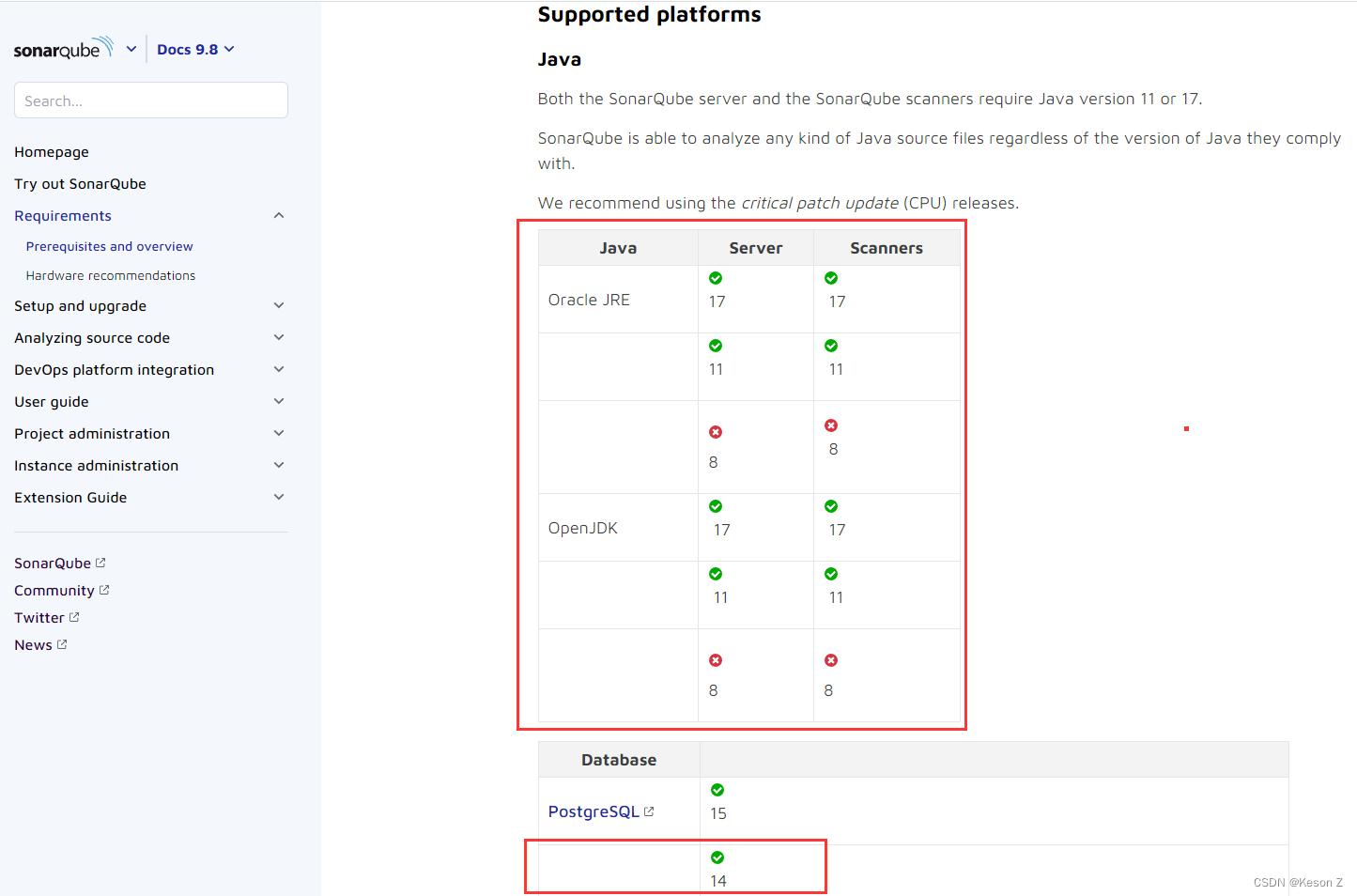Click the Java section heading
Screen dimensions: 1357x896
560,59
